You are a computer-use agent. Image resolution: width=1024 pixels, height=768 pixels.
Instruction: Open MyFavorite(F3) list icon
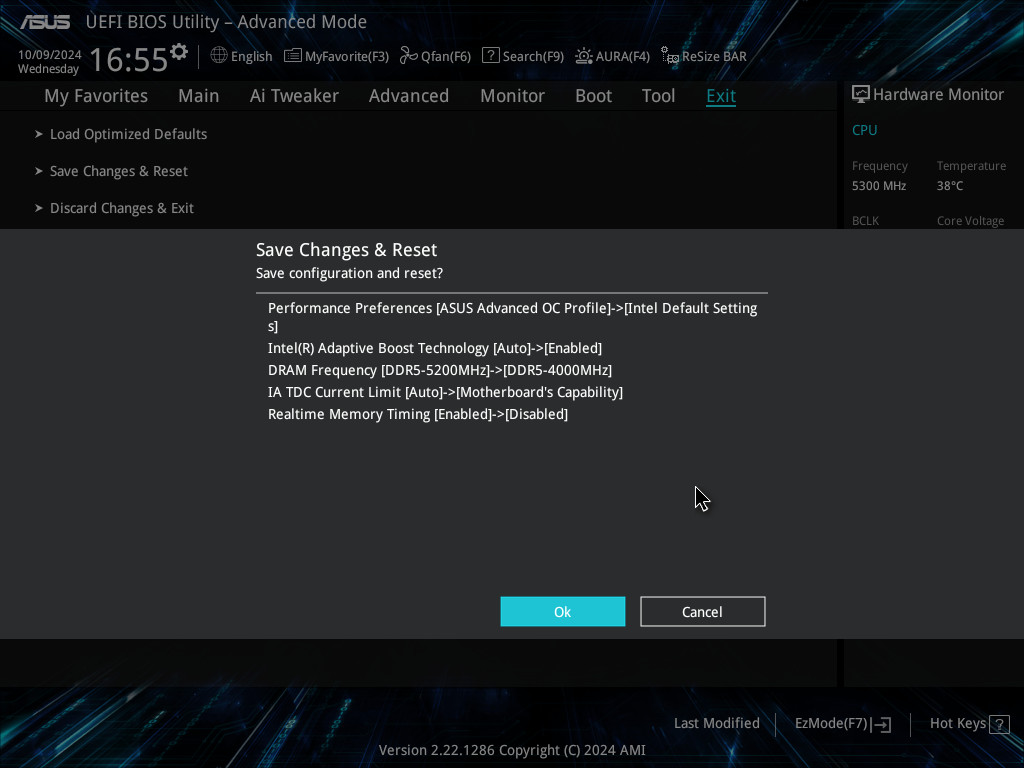point(293,56)
